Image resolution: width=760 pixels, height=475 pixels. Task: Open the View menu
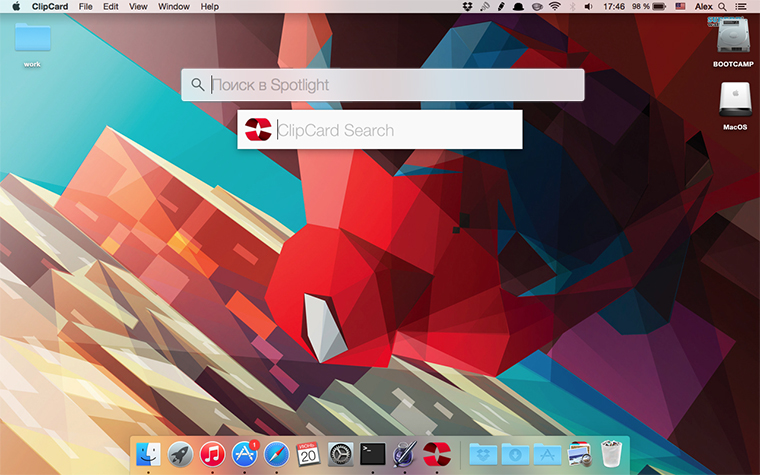pyautogui.click(x=138, y=6)
